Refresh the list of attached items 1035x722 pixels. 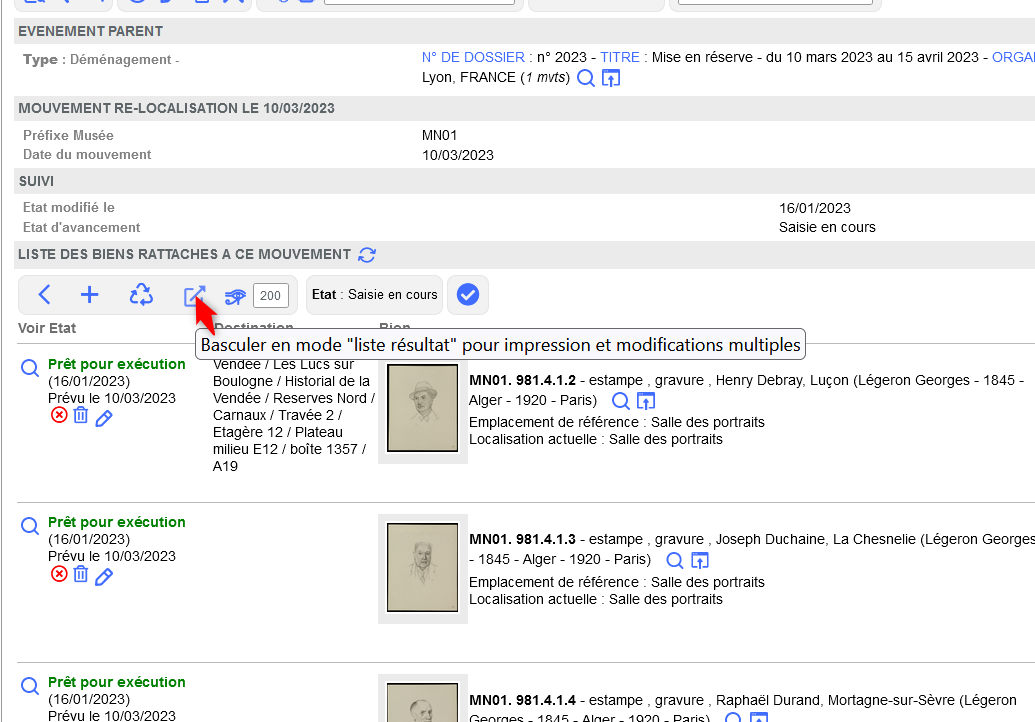point(367,255)
